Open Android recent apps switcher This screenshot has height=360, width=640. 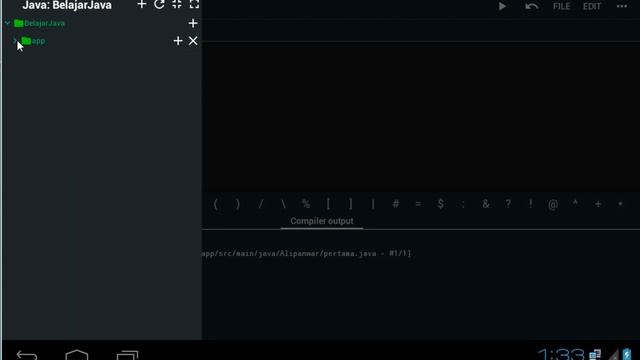pos(127,355)
